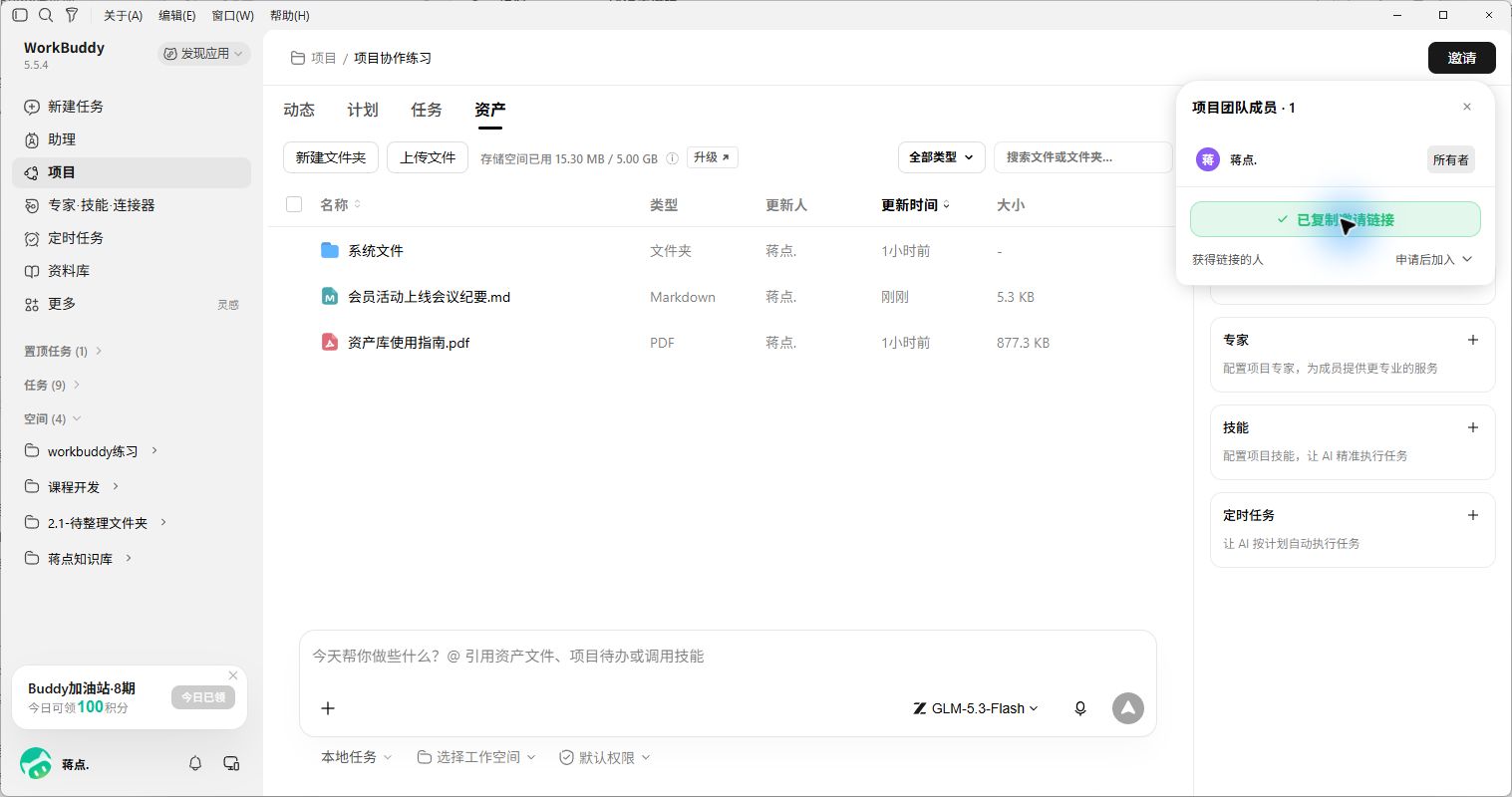The width and height of the screenshot is (1512, 797).
Task: Expand the 课程开发 space
Action: [x=116, y=486]
